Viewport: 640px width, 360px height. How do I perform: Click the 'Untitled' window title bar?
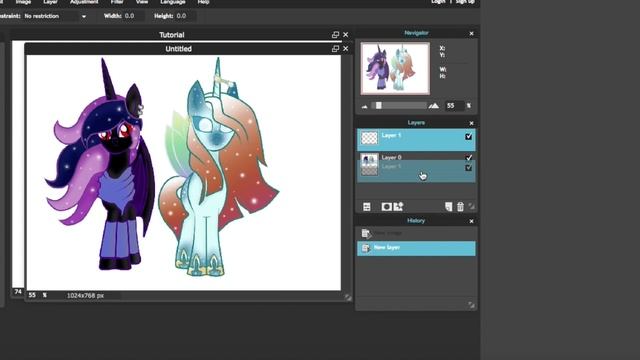(178, 49)
